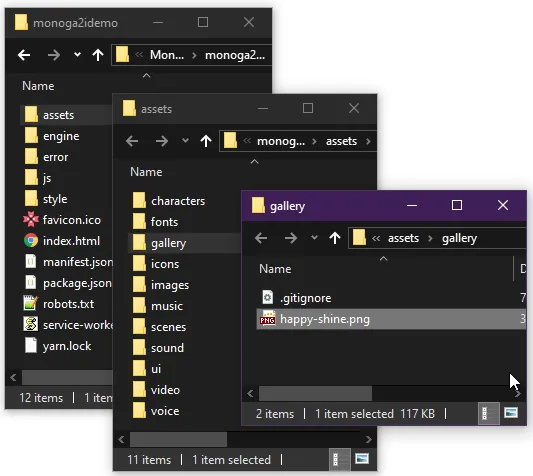
Task: Click Back arrow in assets window
Action: click(132, 141)
